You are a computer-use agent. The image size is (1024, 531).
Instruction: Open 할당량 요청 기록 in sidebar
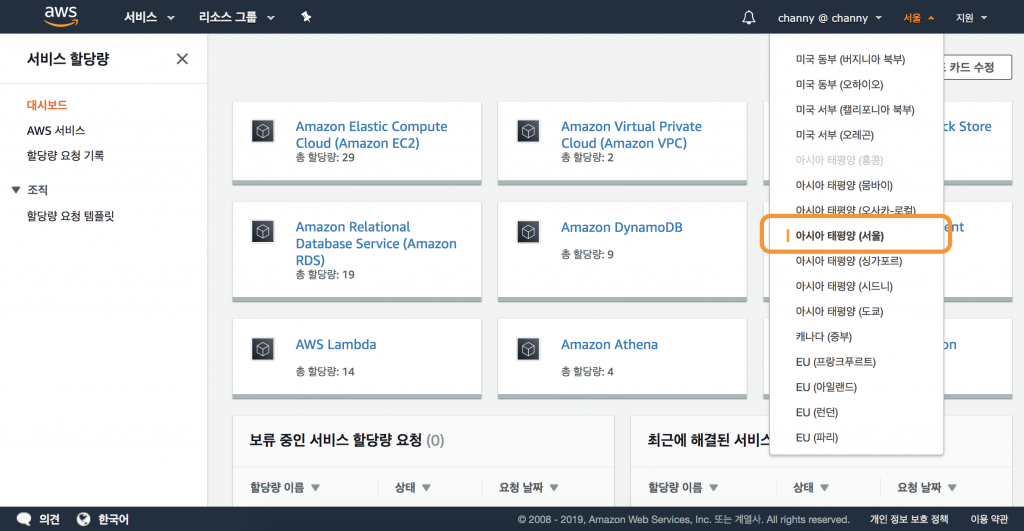65,155
